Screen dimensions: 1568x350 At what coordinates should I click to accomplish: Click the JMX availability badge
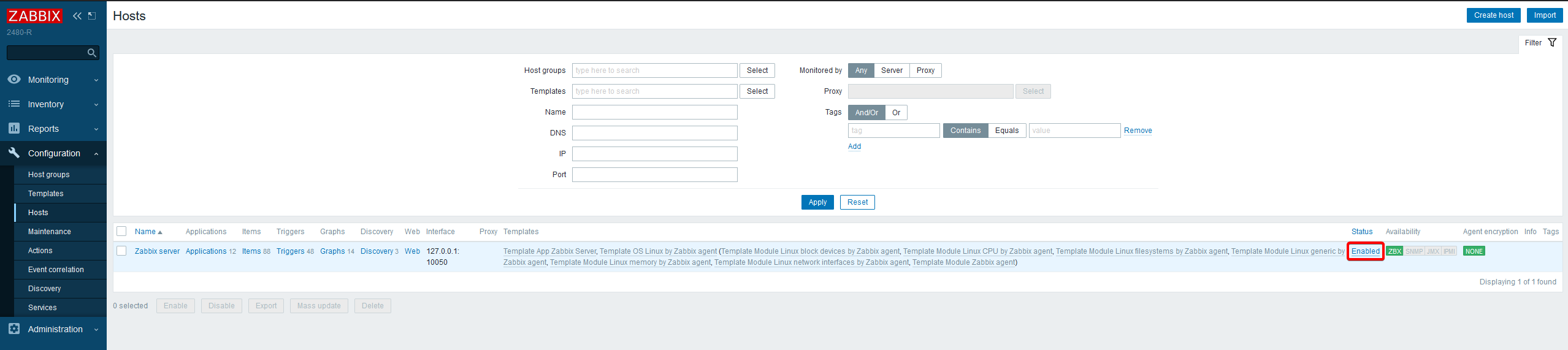[1433, 251]
